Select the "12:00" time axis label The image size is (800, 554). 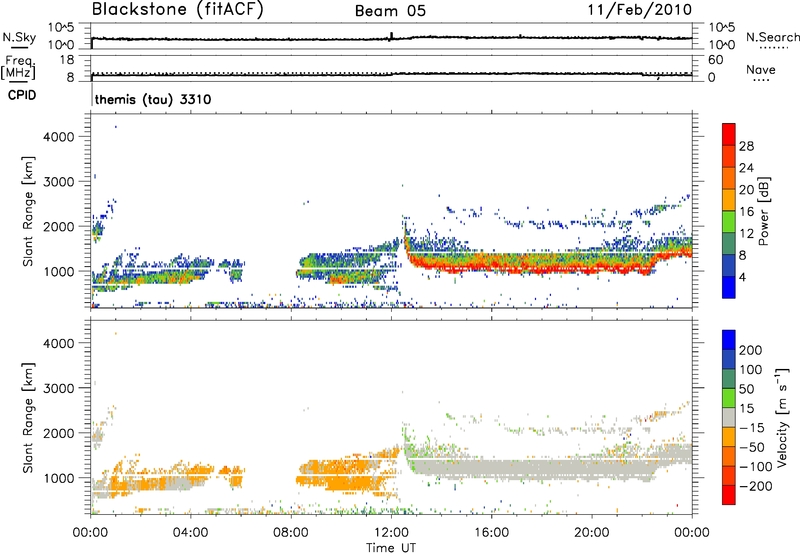391,533
